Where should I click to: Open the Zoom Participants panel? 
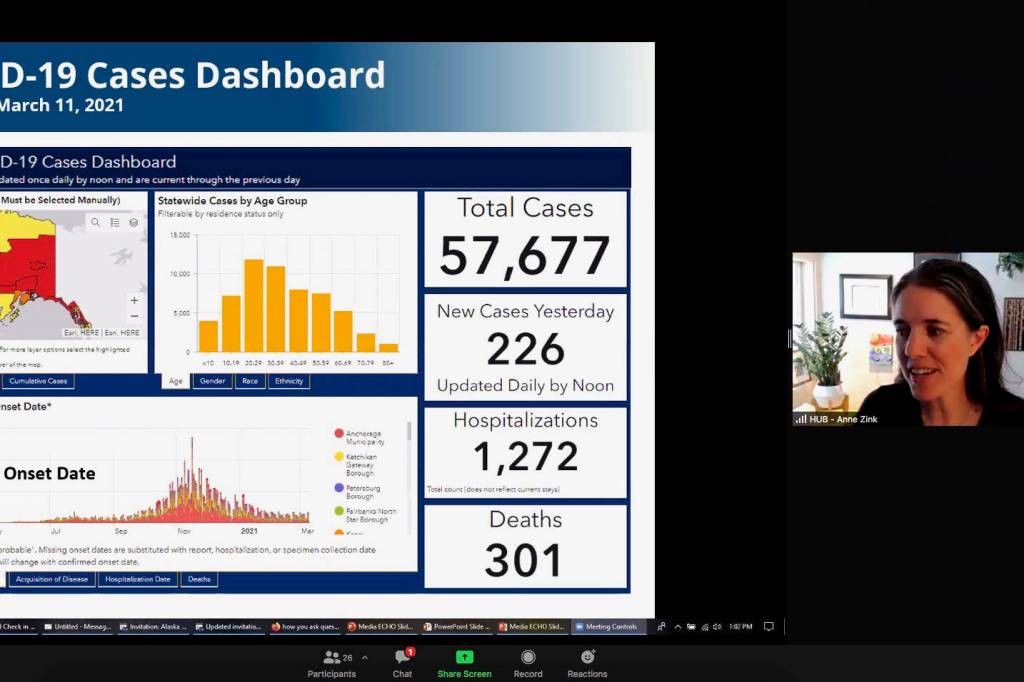(332, 660)
